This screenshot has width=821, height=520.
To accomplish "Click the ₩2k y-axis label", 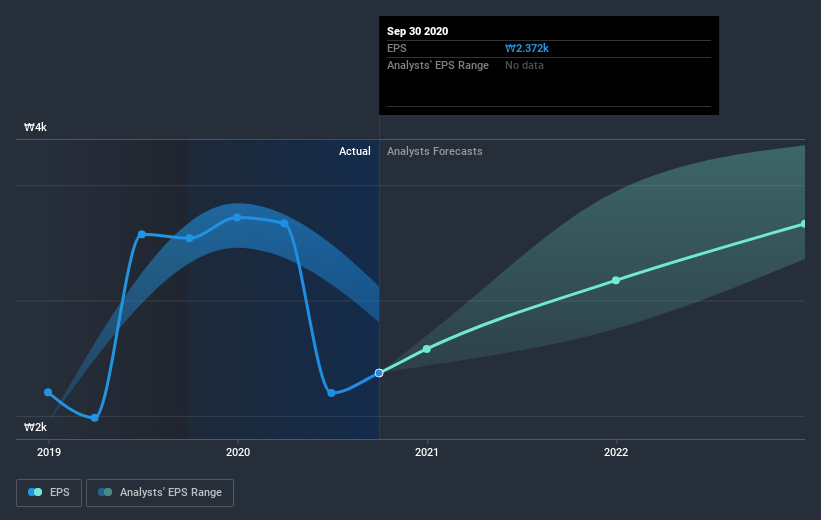I will pyautogui.click(x=36, y=427).
